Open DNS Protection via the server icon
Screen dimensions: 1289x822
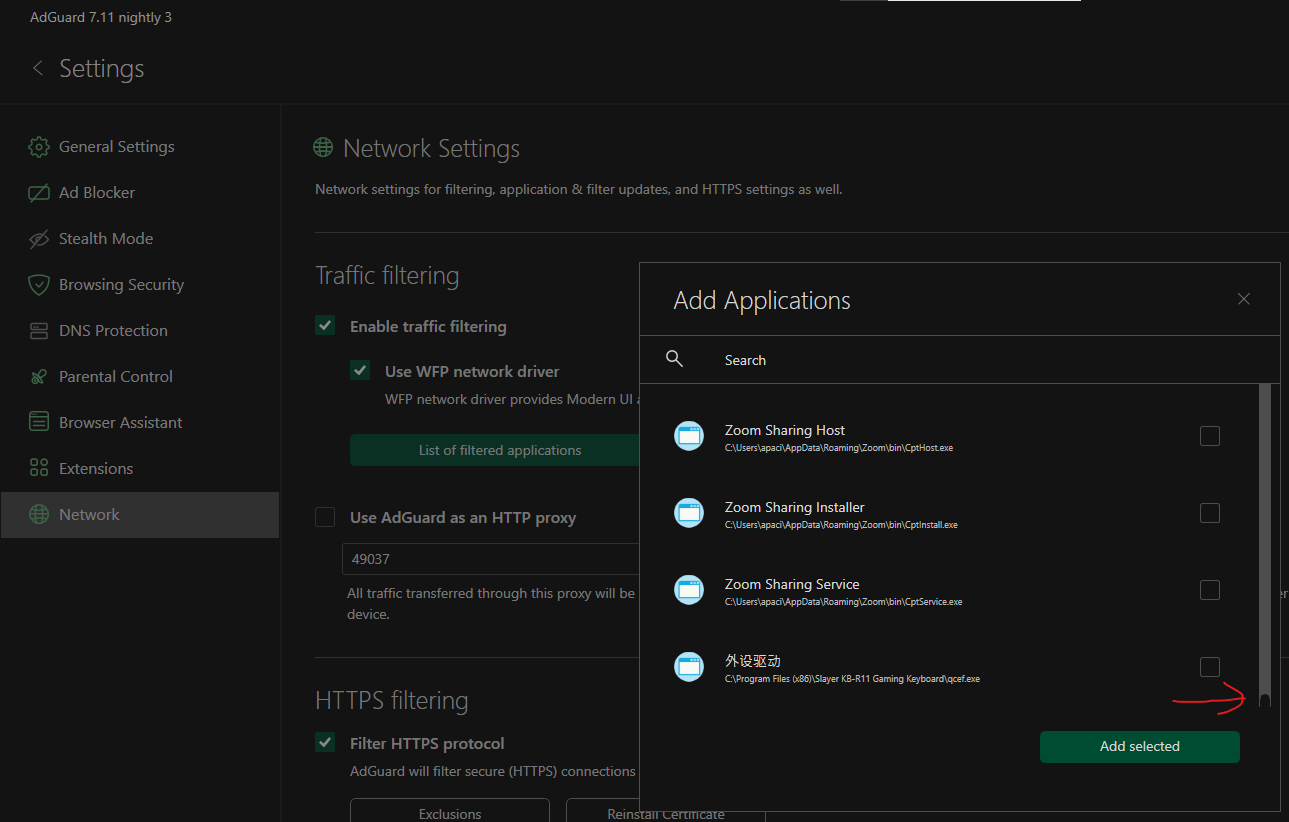pos(38,330)
